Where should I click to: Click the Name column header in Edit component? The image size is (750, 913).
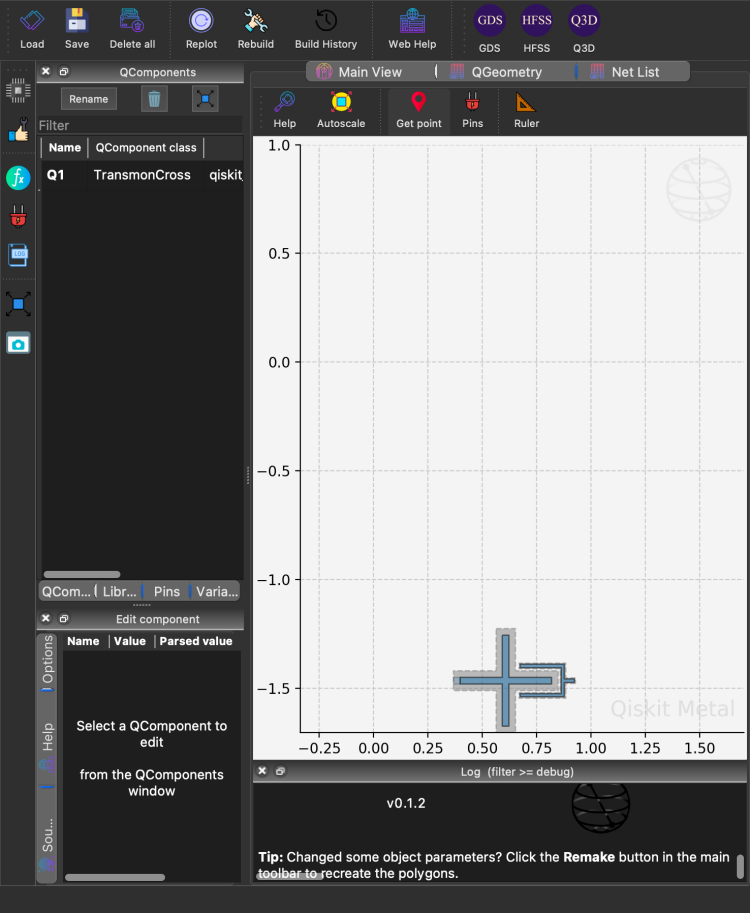(x=83, y=641)
